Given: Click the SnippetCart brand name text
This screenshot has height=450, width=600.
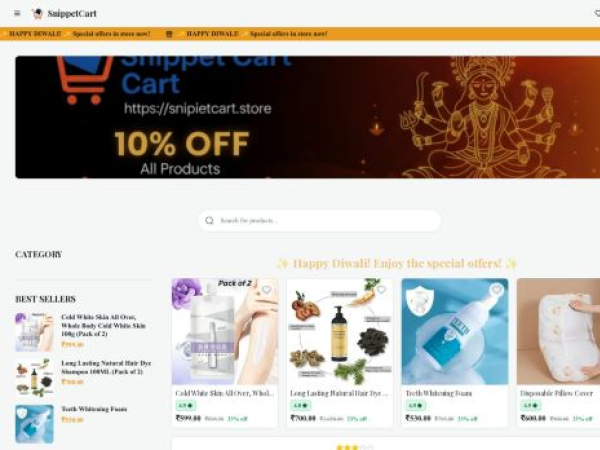Looking at the screenshot, I should pyautogui.click(x=72, y=14).
